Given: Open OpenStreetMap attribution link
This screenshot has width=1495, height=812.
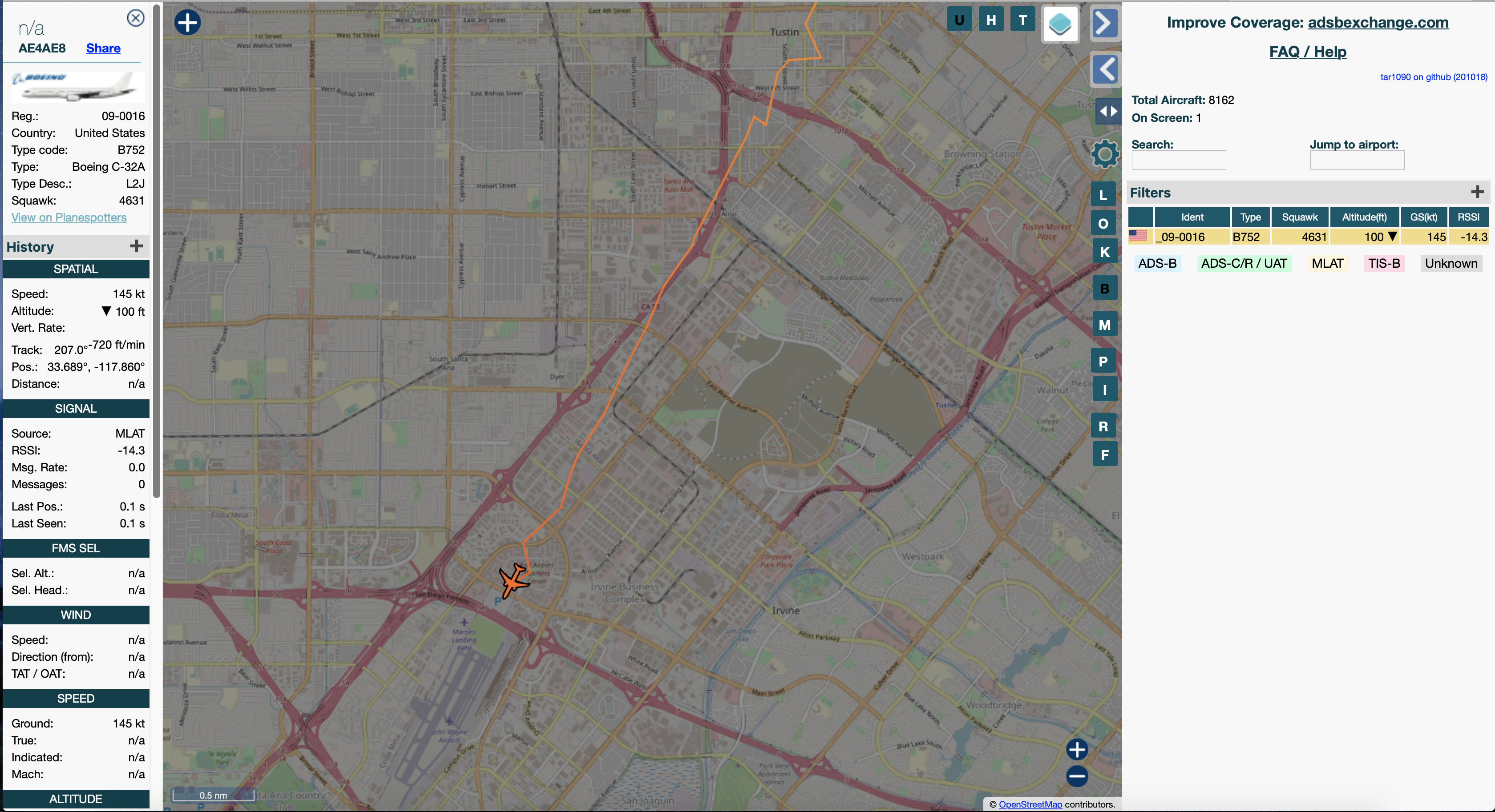Looking at the screenshot, I should coord(1030,804).
